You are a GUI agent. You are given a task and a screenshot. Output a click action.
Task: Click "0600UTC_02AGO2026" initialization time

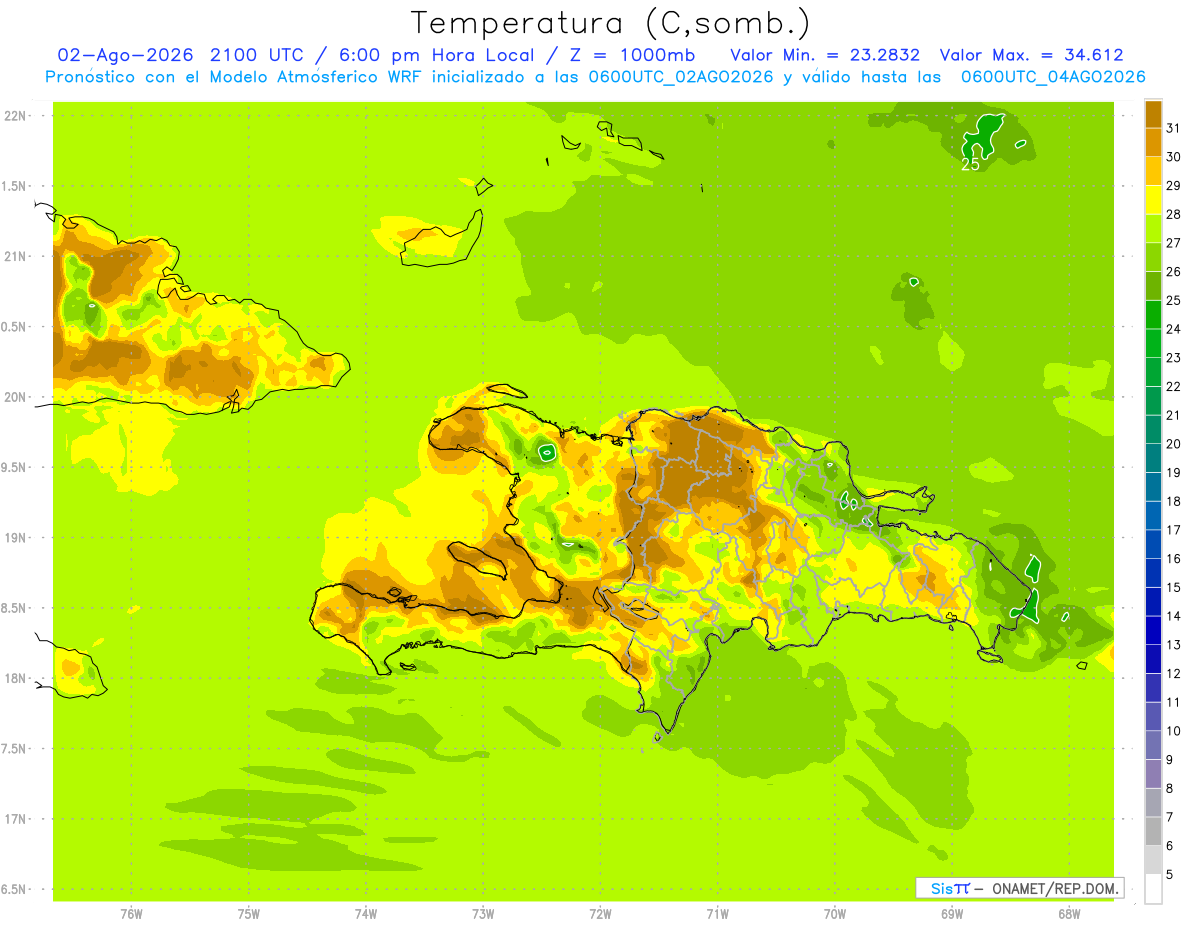pyautogui.click(x=678, y=77)
